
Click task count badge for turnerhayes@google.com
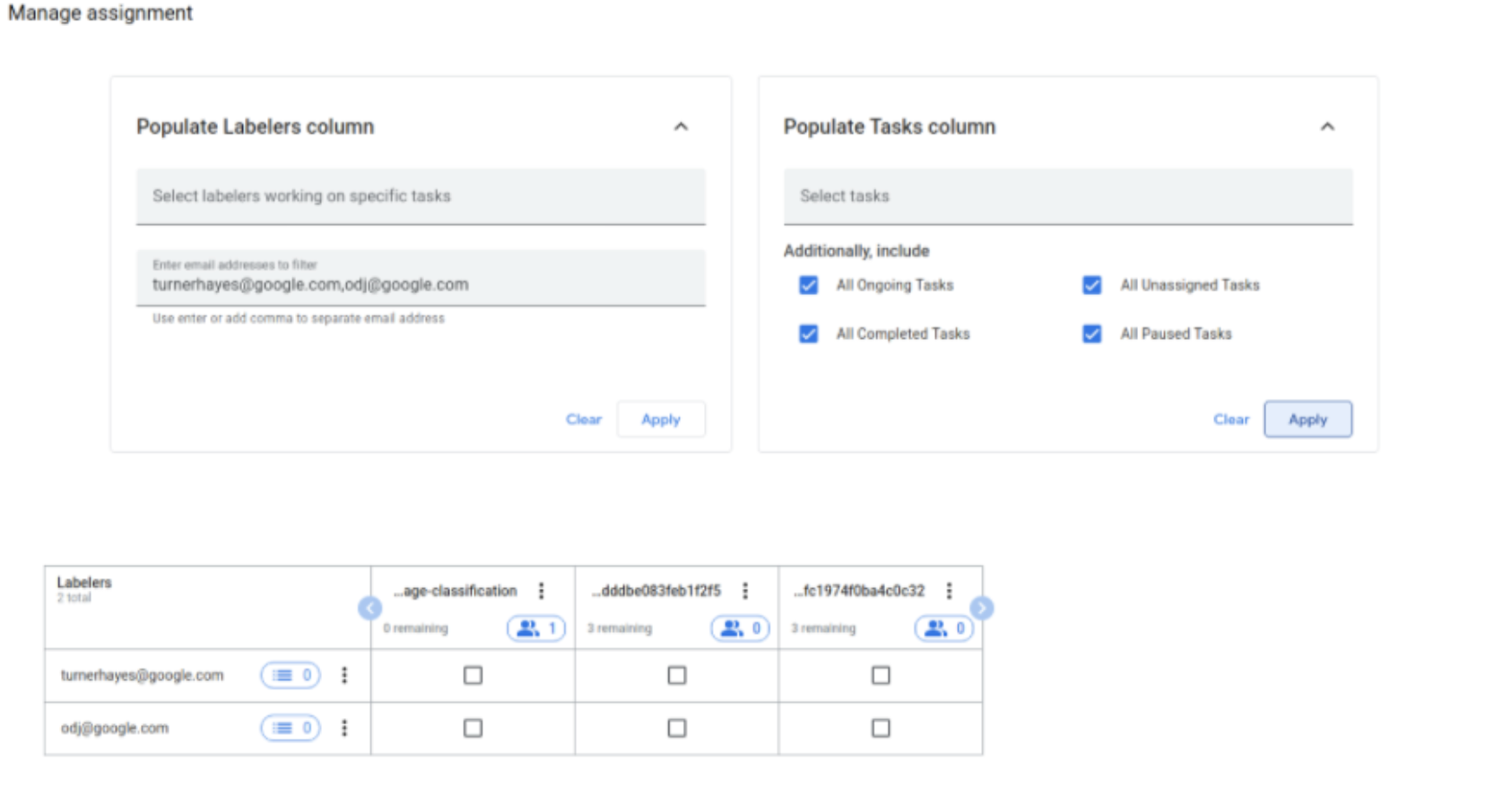coord(291,675)
